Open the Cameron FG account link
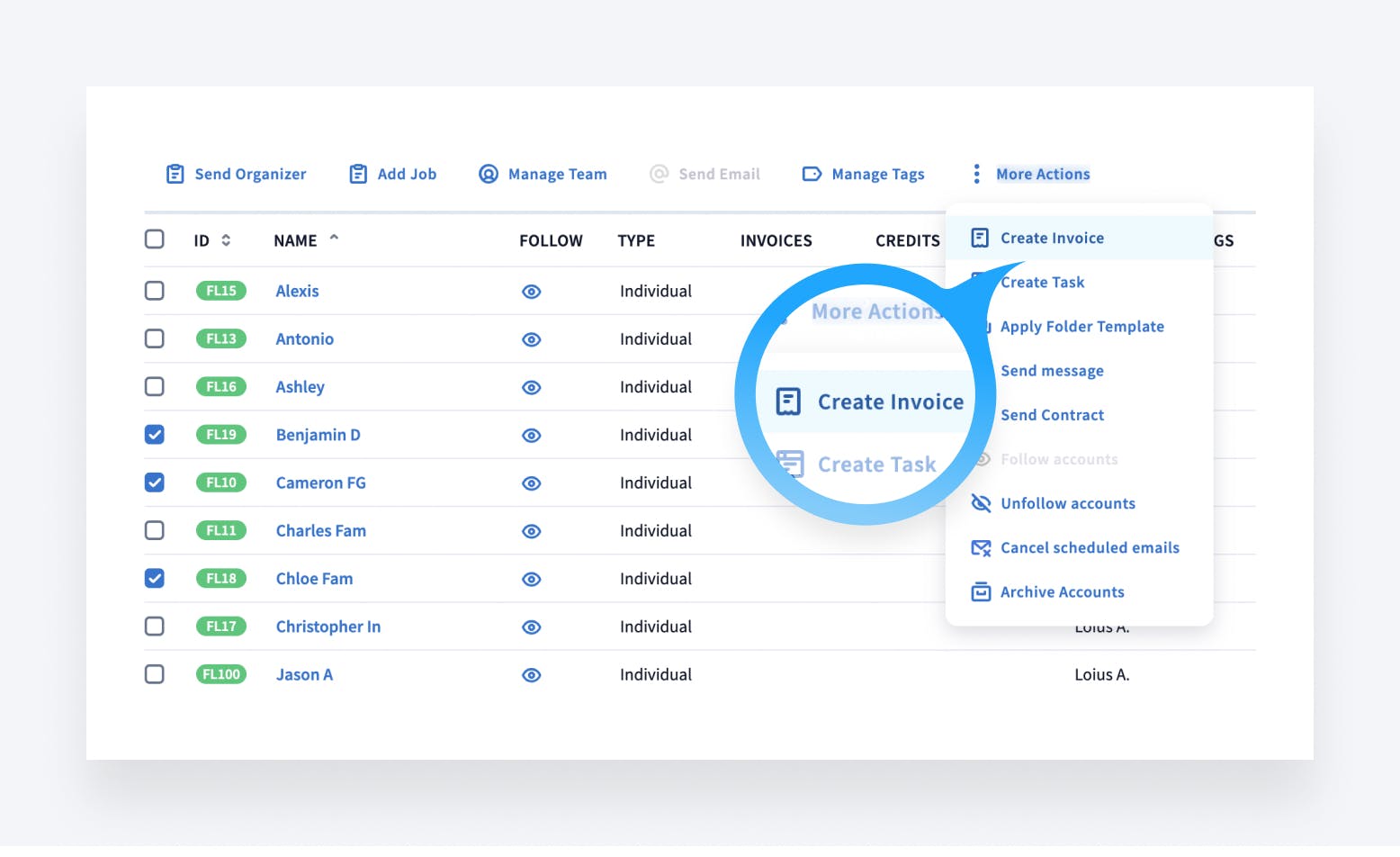This screenshot has height=857, width=1400. 320,483
